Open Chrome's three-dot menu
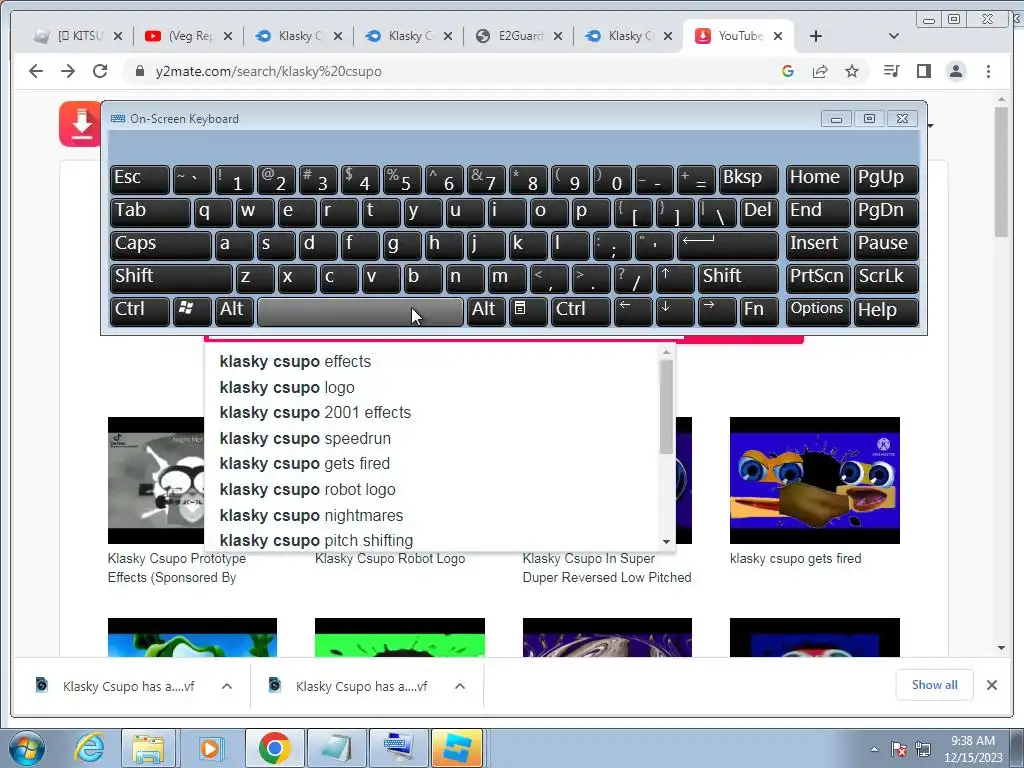1024x768 pixels. click(988, 71)
